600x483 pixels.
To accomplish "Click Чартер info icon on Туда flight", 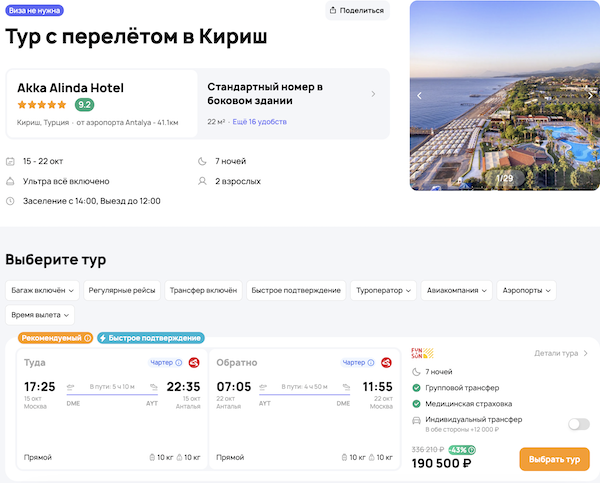I will click(x=179, y=363).
